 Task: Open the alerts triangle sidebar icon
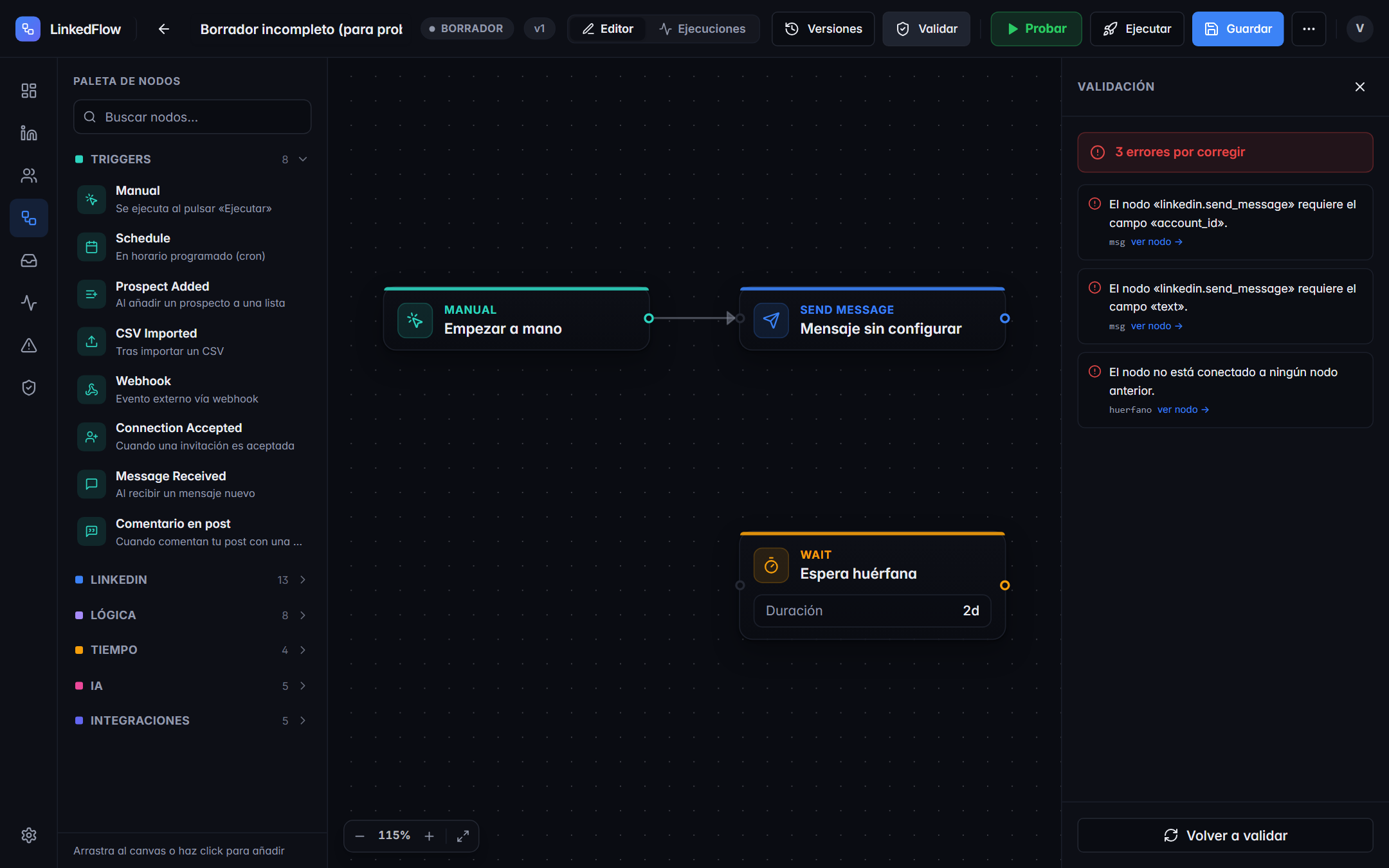pos(29,345)
